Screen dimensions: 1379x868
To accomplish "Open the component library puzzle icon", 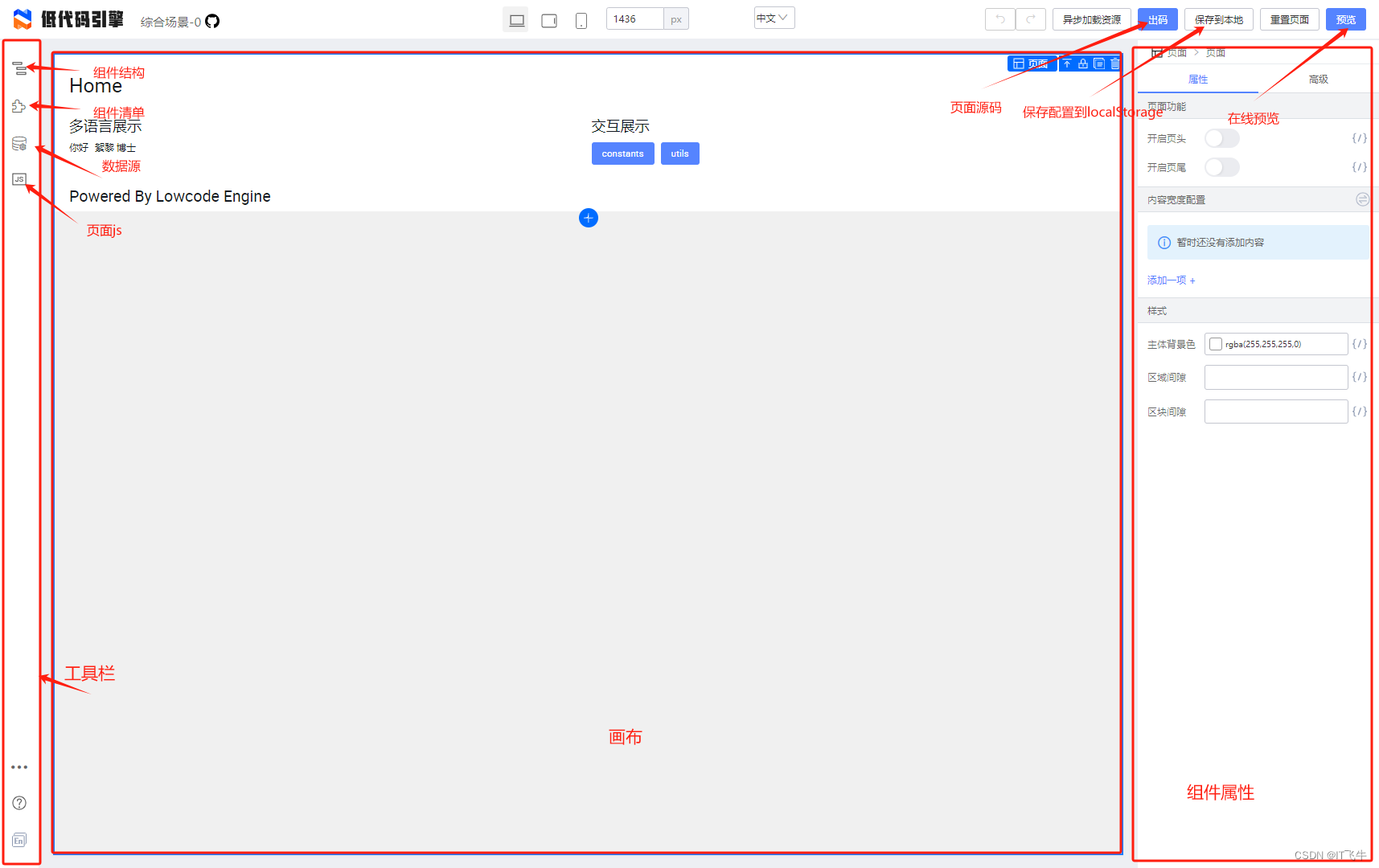I will 19,106.
